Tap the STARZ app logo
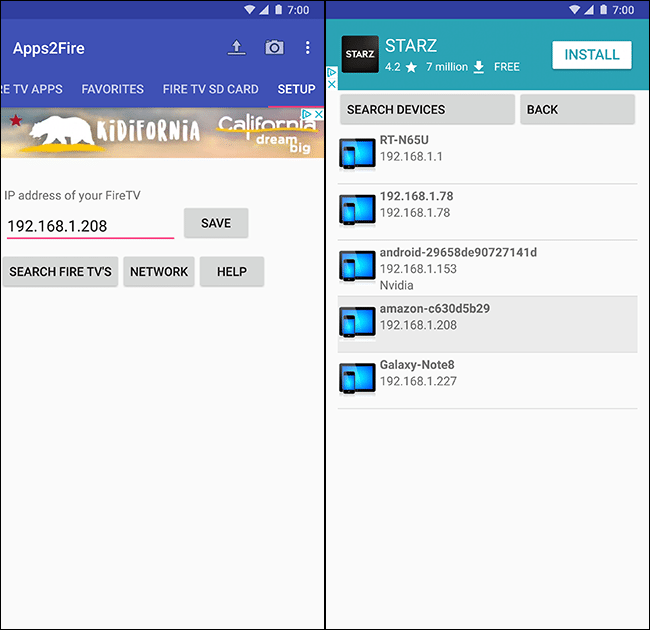650x630 pixels. [360, 54]
